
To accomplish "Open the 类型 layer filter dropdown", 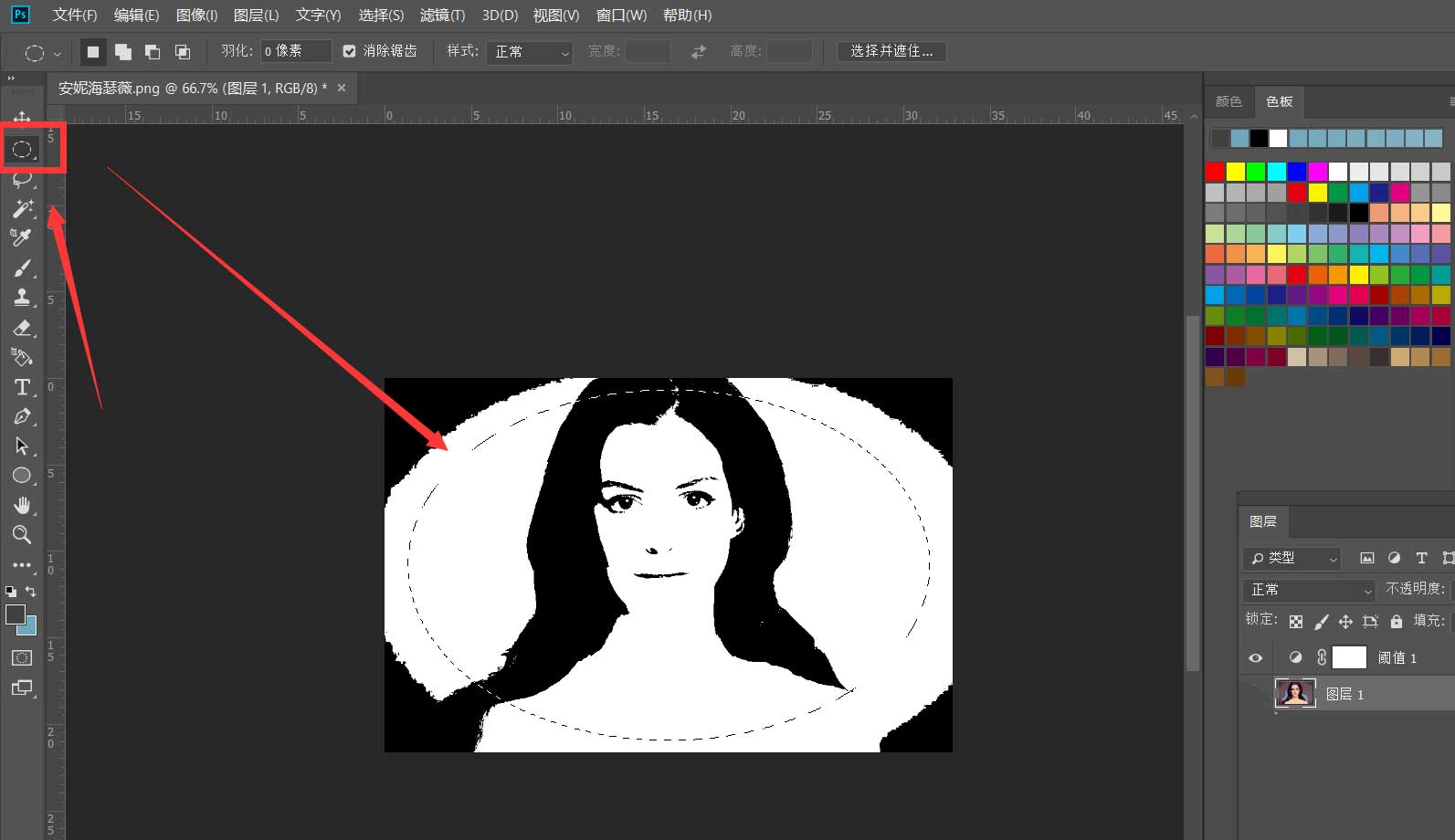I will coord(1291,558).
